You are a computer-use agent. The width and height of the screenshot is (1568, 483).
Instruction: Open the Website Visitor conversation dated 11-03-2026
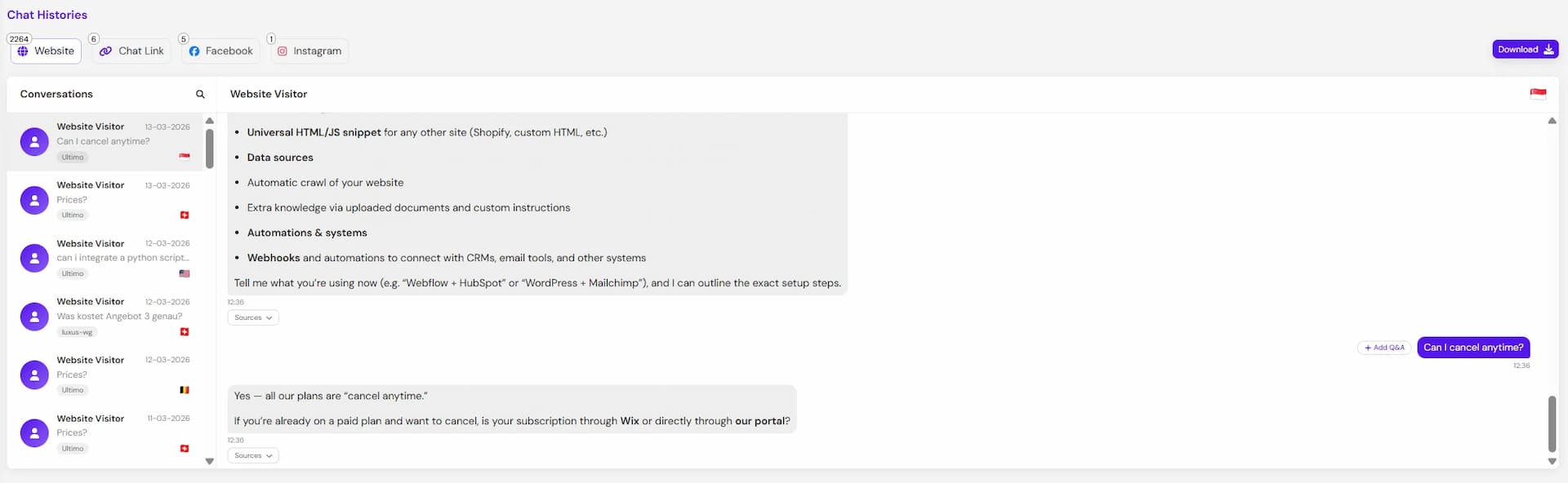click(x=106, y=433)
